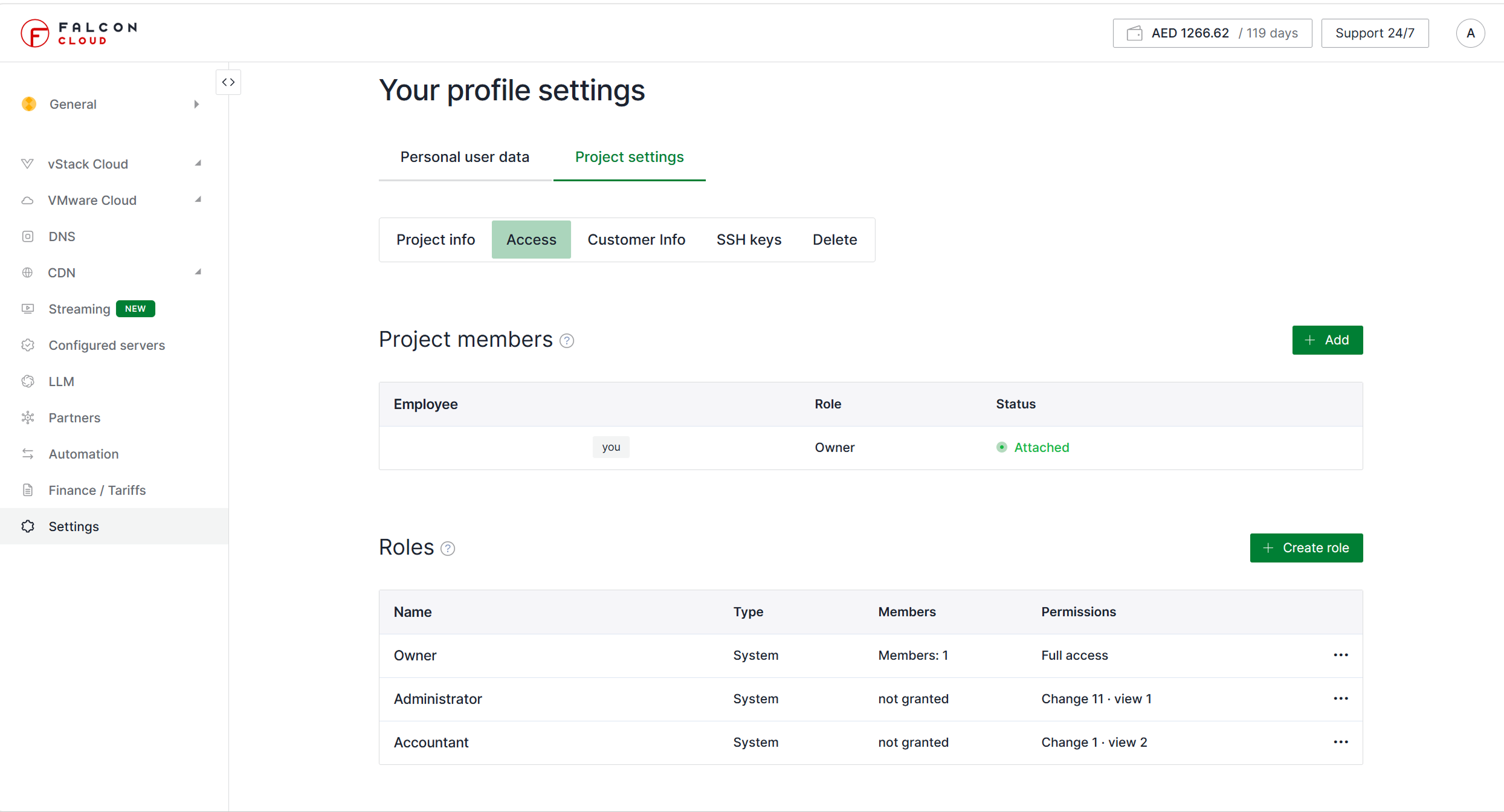Click the help icon next to Roles
The height and width of the screenshot is (812, 1504).
click(448, 549)
